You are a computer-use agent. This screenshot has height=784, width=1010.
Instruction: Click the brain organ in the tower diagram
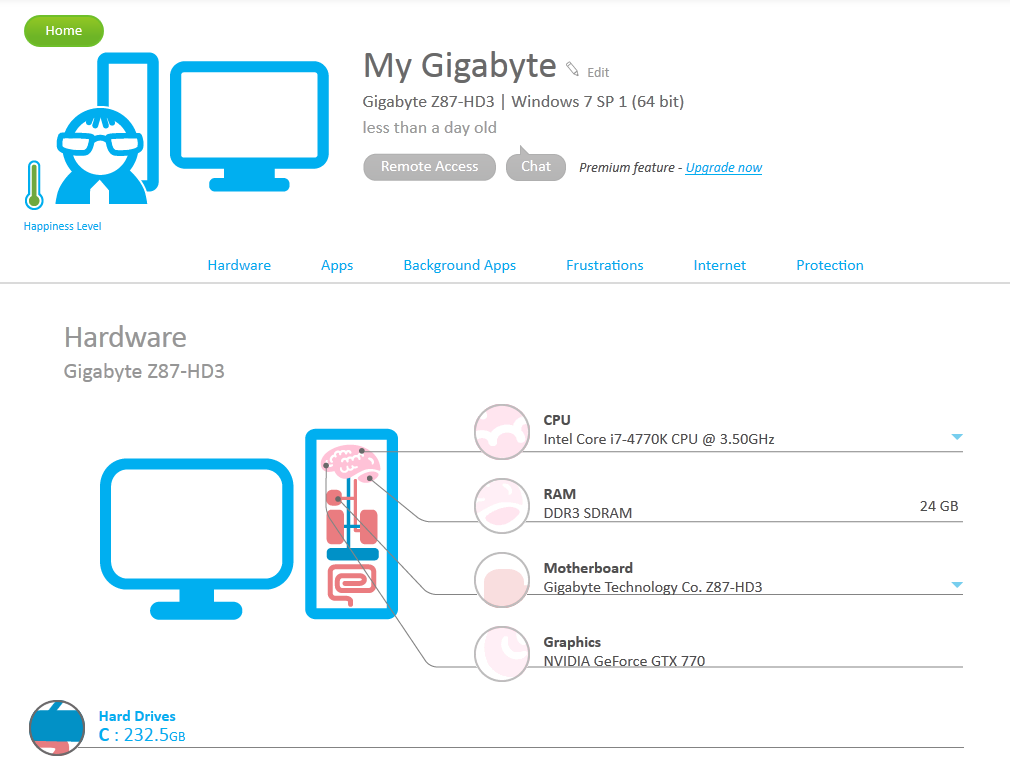pyautogui.click(x=350, y=461)
